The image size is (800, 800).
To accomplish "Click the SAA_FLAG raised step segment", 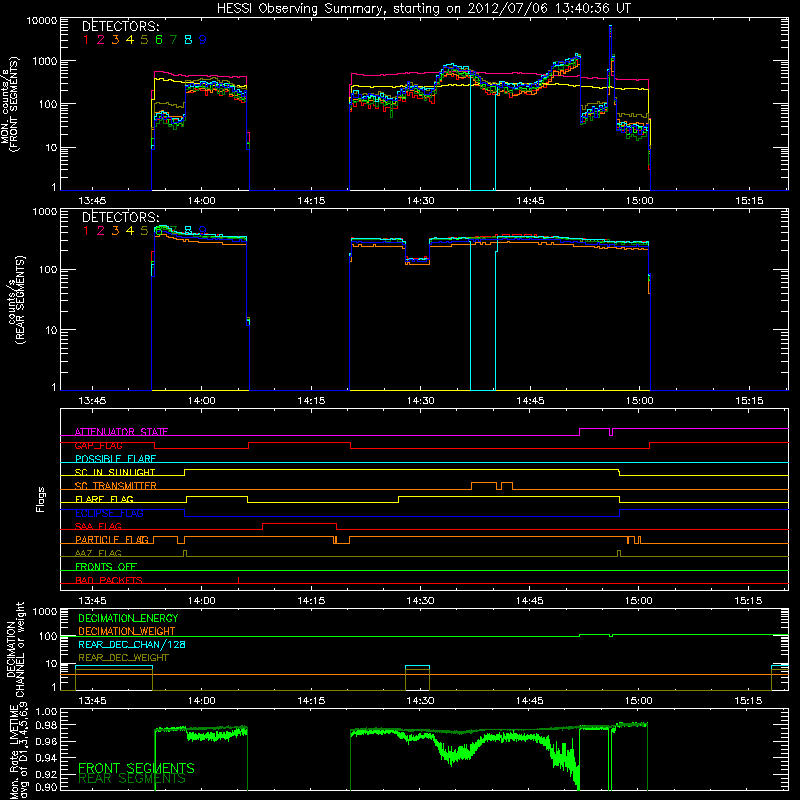I will 299,524.
